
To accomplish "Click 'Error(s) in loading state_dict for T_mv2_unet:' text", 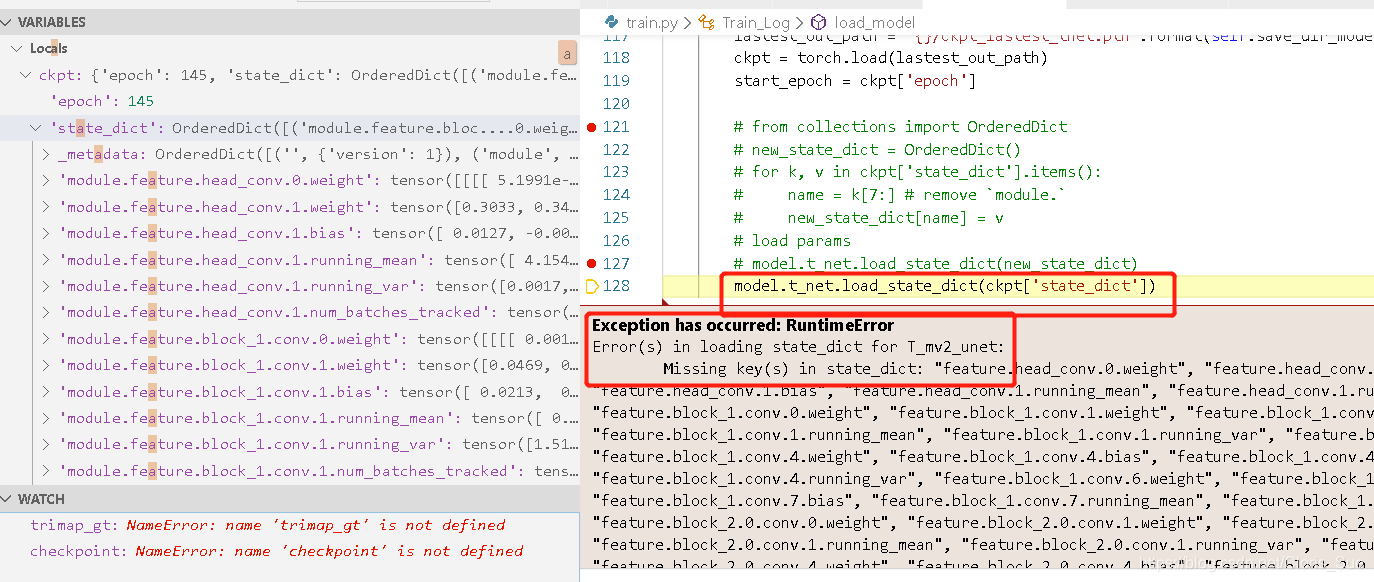I will (799, 347).
